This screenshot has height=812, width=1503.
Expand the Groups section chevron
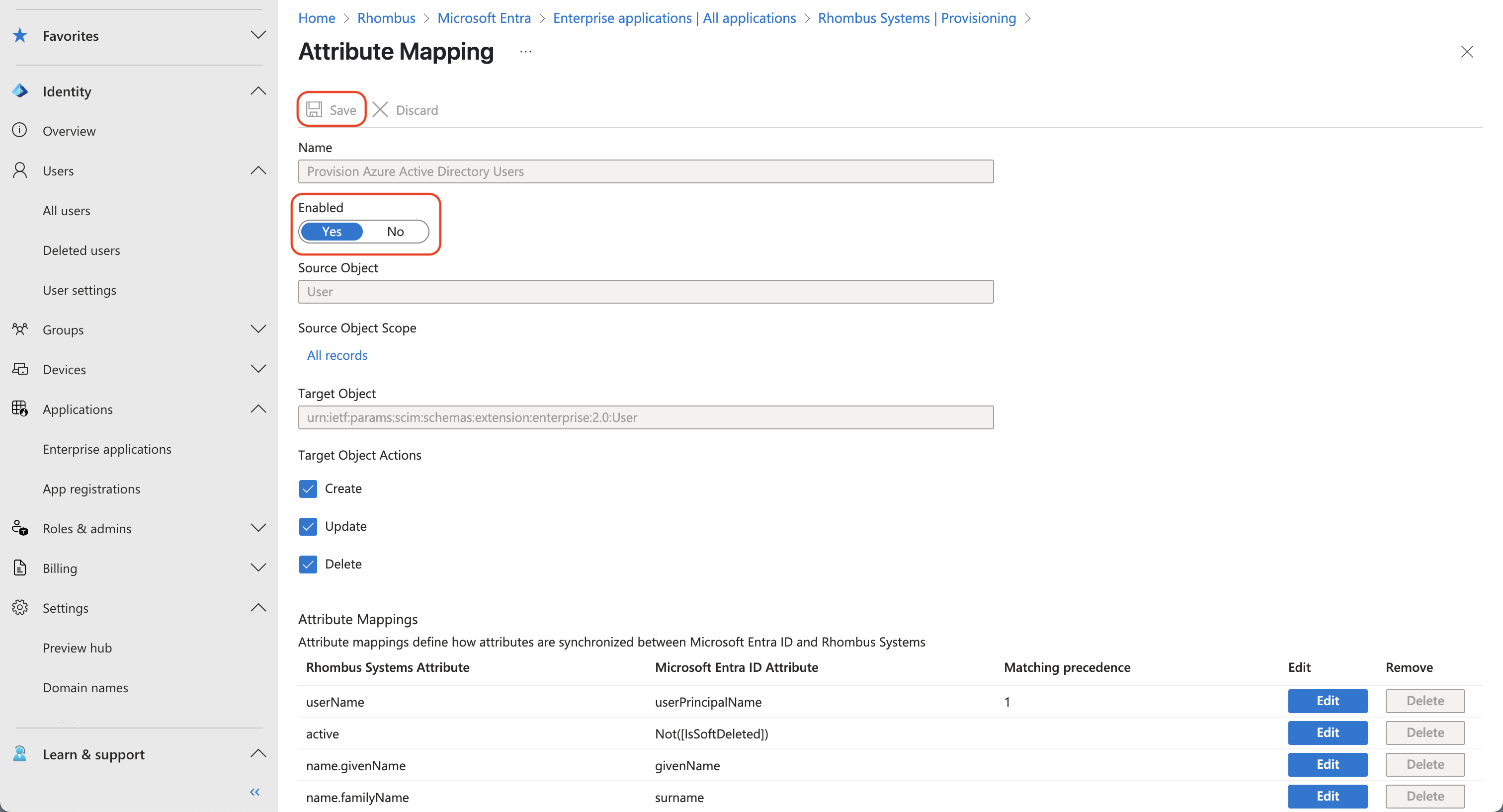click(258, 329)
